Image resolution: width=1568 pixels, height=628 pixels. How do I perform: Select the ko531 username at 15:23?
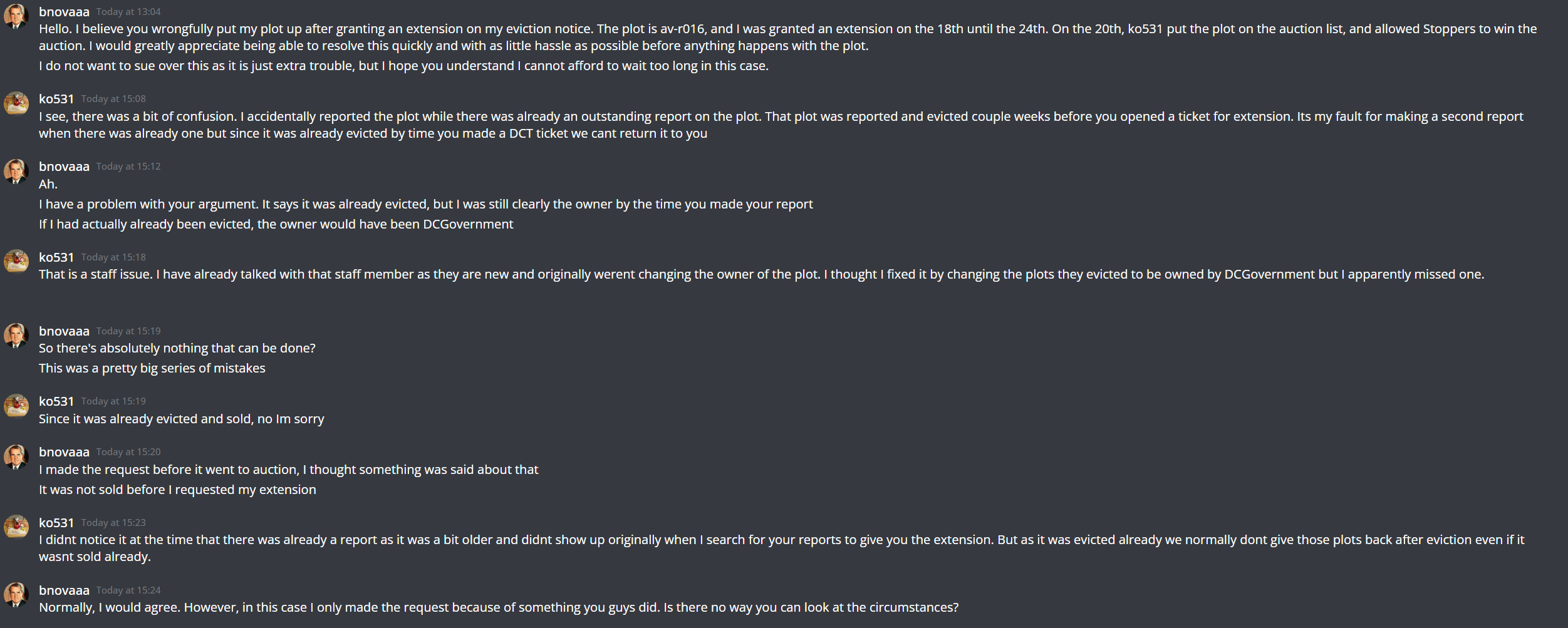[56, 523]
